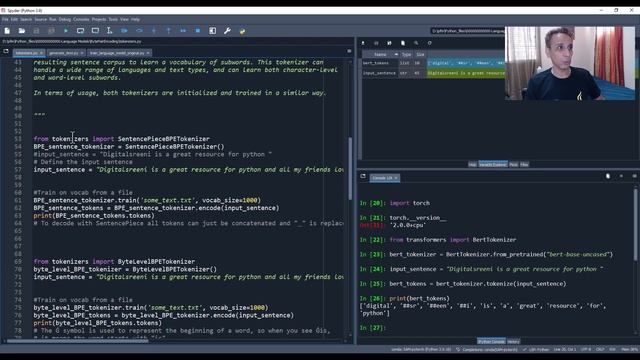Open the Edit menu

[14, 19]
